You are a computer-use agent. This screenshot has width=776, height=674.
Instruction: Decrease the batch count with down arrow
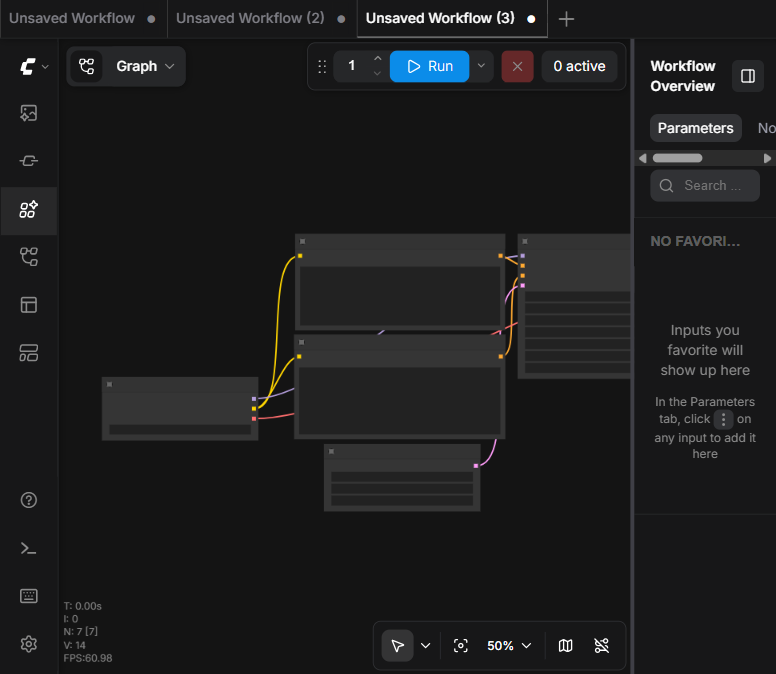(378, 73)
